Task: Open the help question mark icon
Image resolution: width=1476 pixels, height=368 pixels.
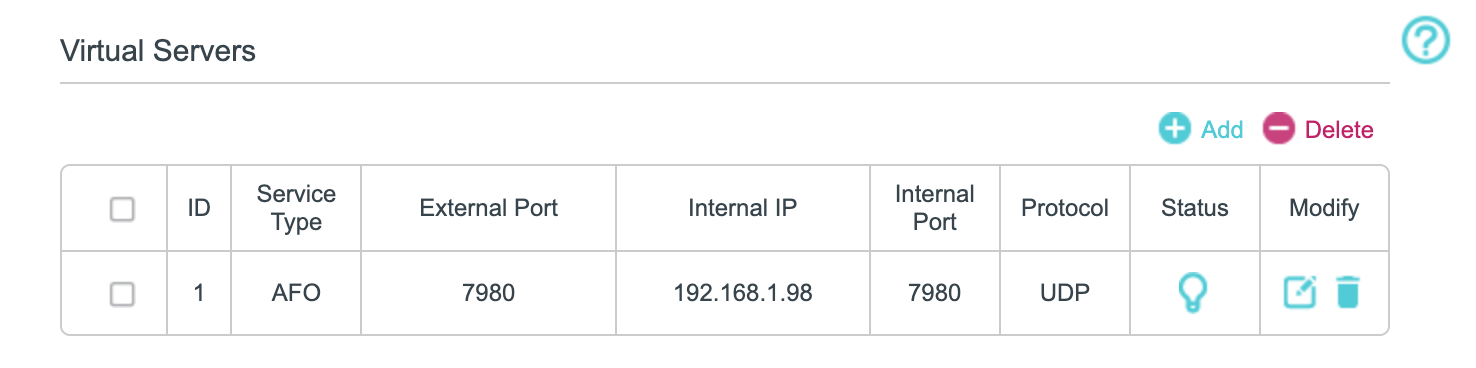Action: (1425, 42)
